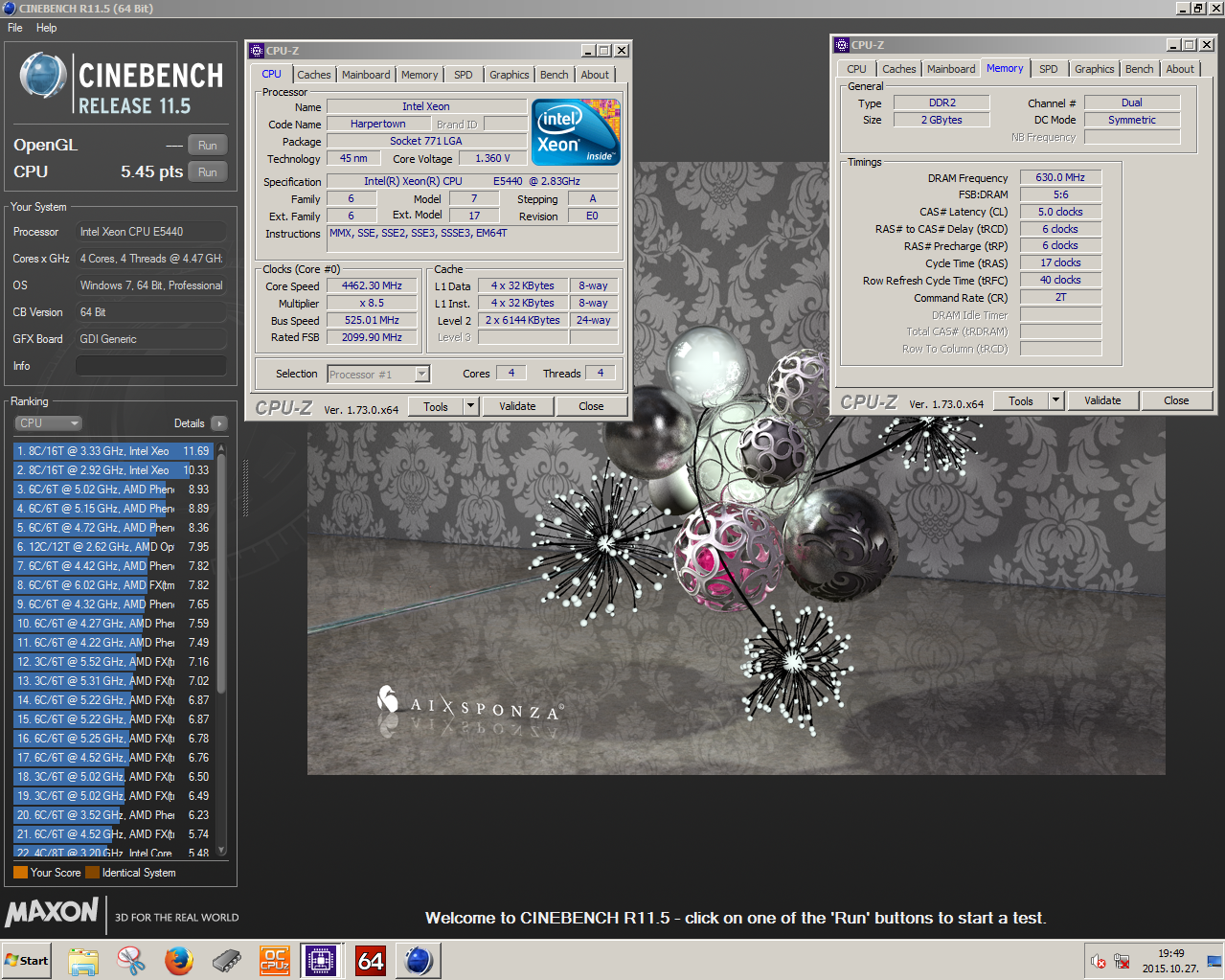Open Snipping Tool from the taskbar
Screen dimensions: 1225x980
(x=131, y=960)
